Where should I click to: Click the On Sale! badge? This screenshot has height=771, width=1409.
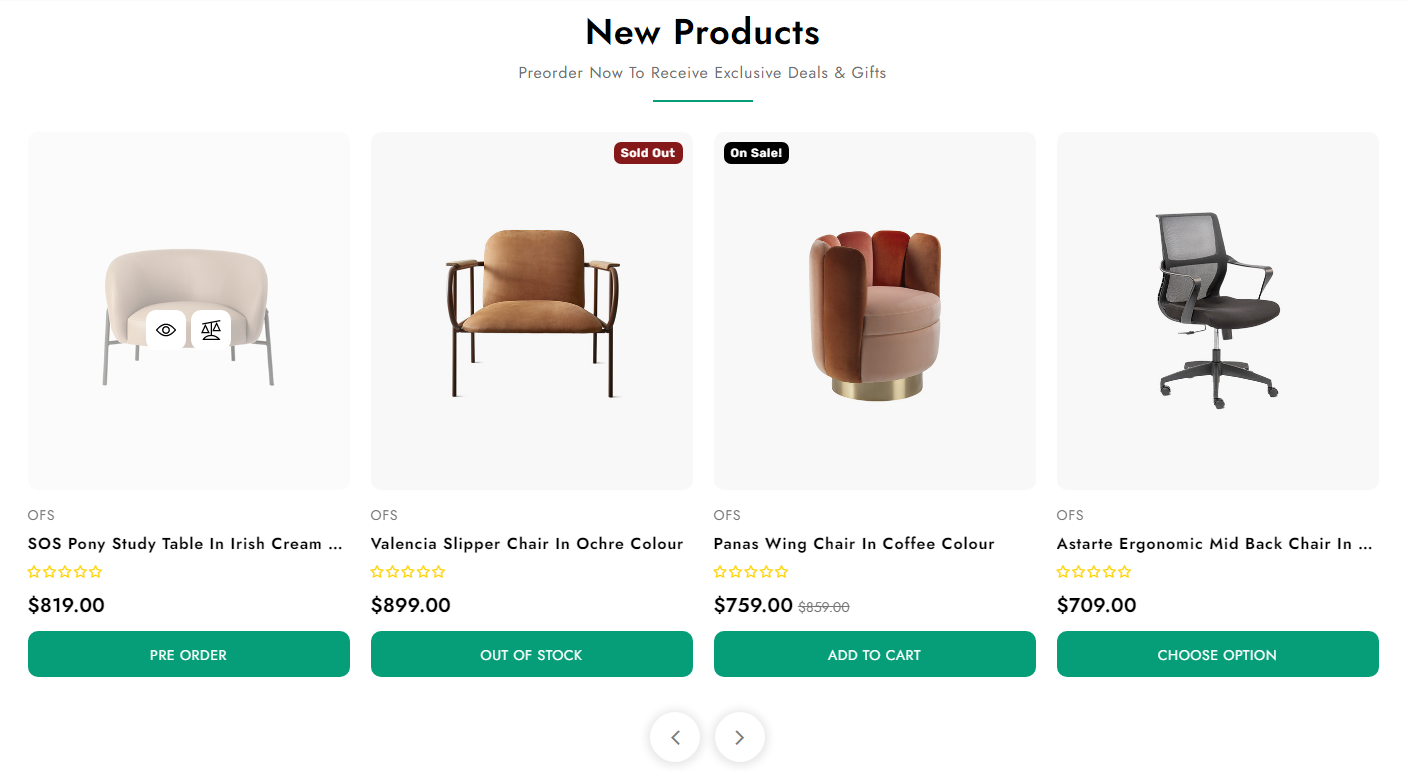coord(756,153)
